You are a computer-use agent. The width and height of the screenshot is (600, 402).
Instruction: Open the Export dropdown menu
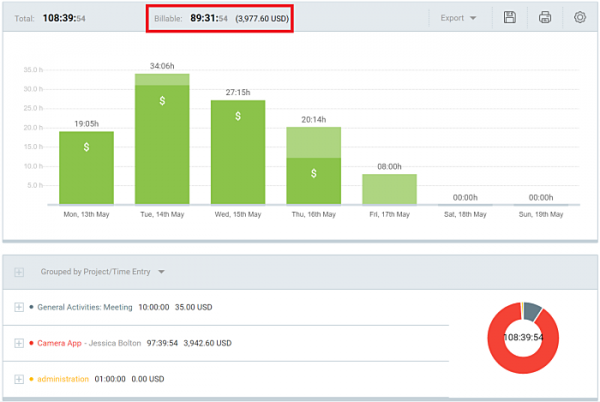click(x=459, y=17)
